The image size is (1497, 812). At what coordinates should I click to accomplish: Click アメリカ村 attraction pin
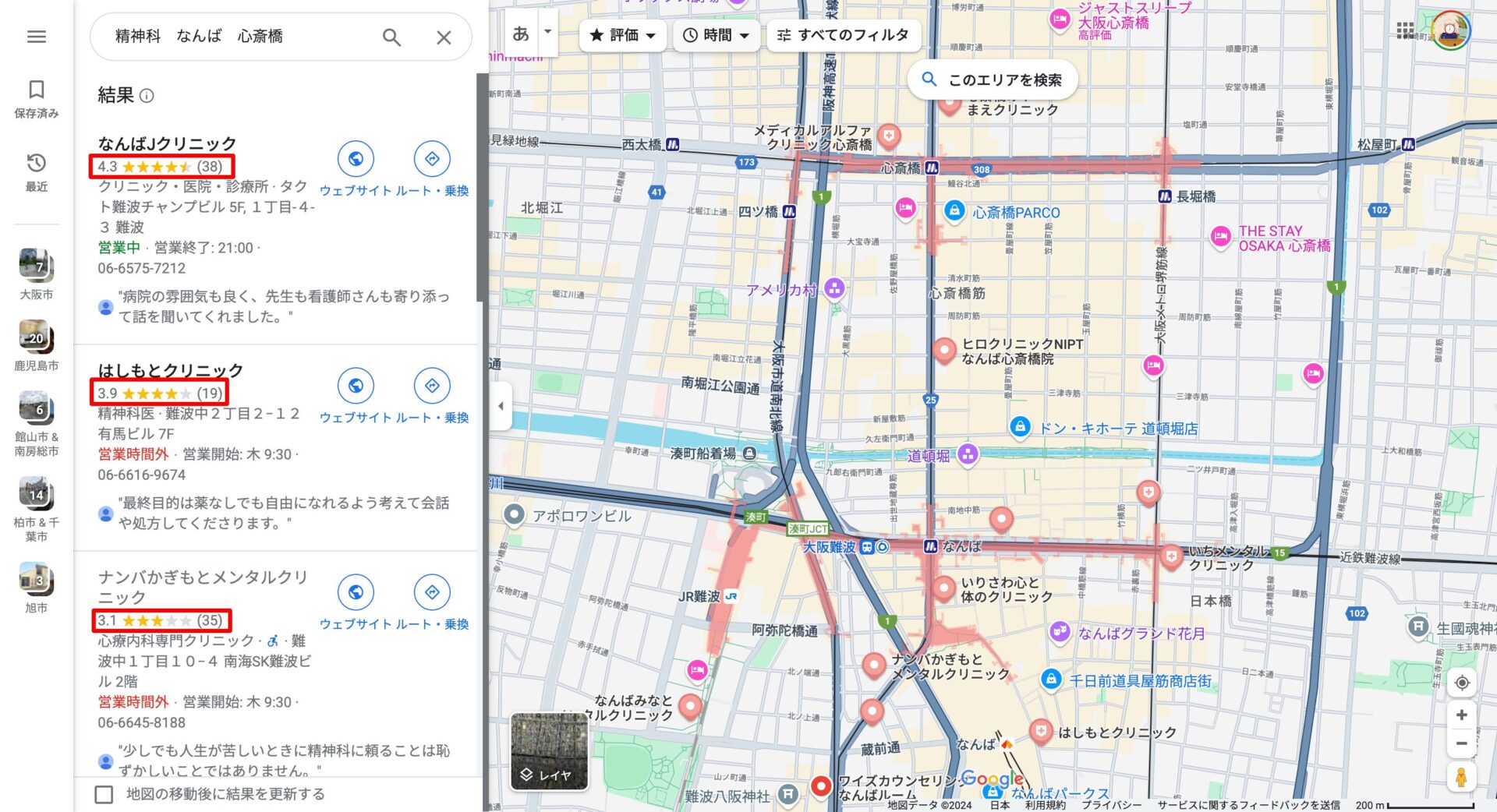834,289
